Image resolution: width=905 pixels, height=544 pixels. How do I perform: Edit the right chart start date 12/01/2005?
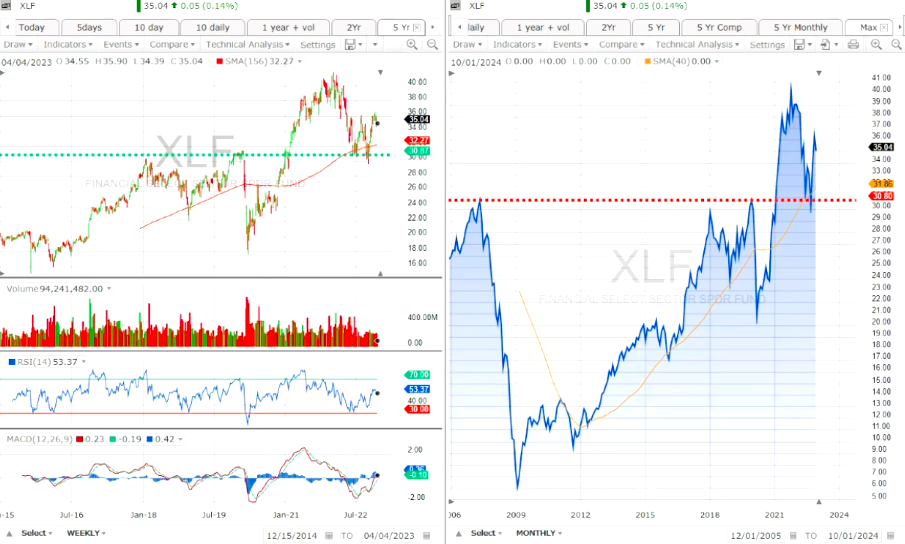pyautogui.click(x=756, y=535)
